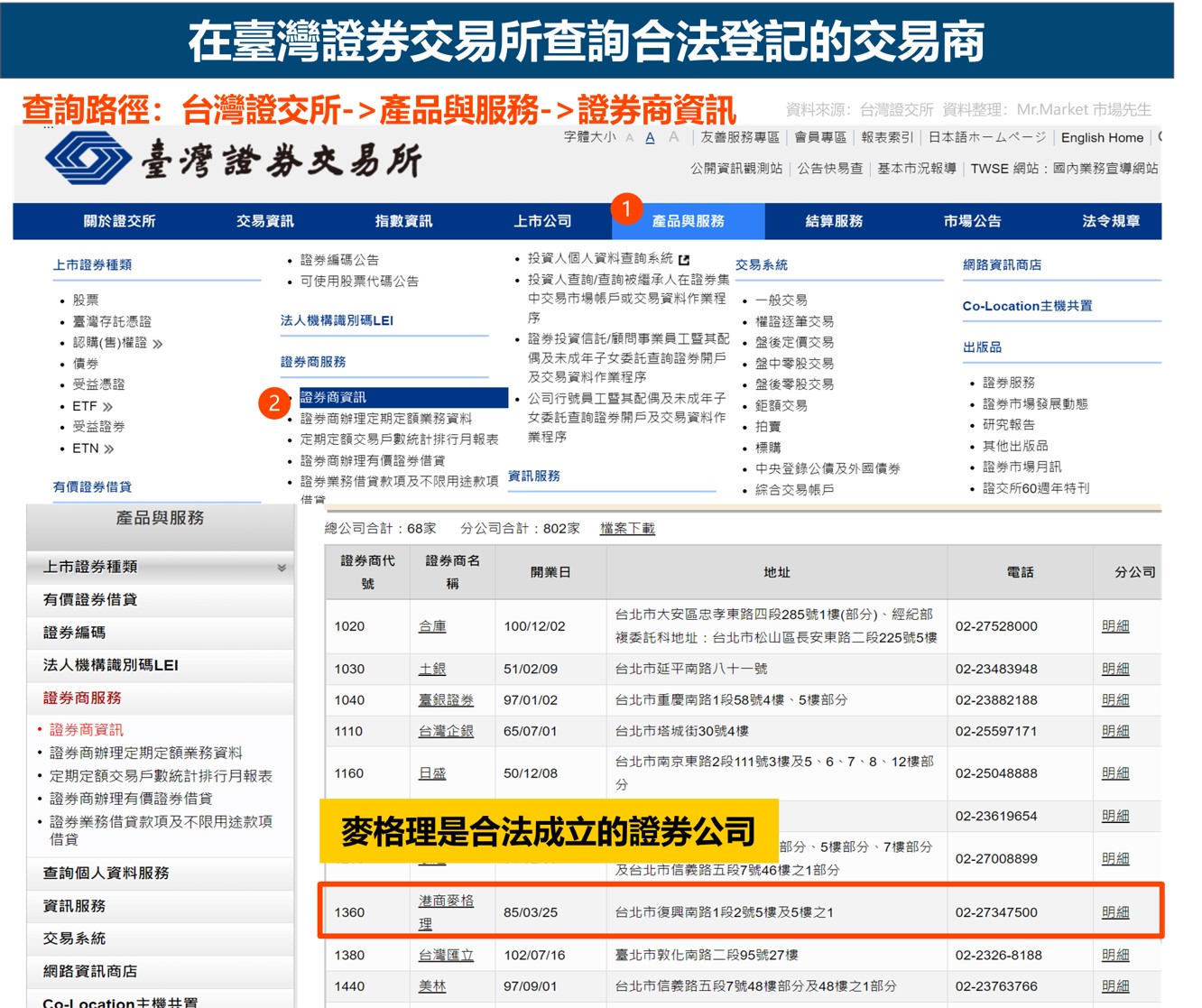1202x1008 pixels.
Task: Select 資訊服務 in left sidebar
Action: pos(161,906)
